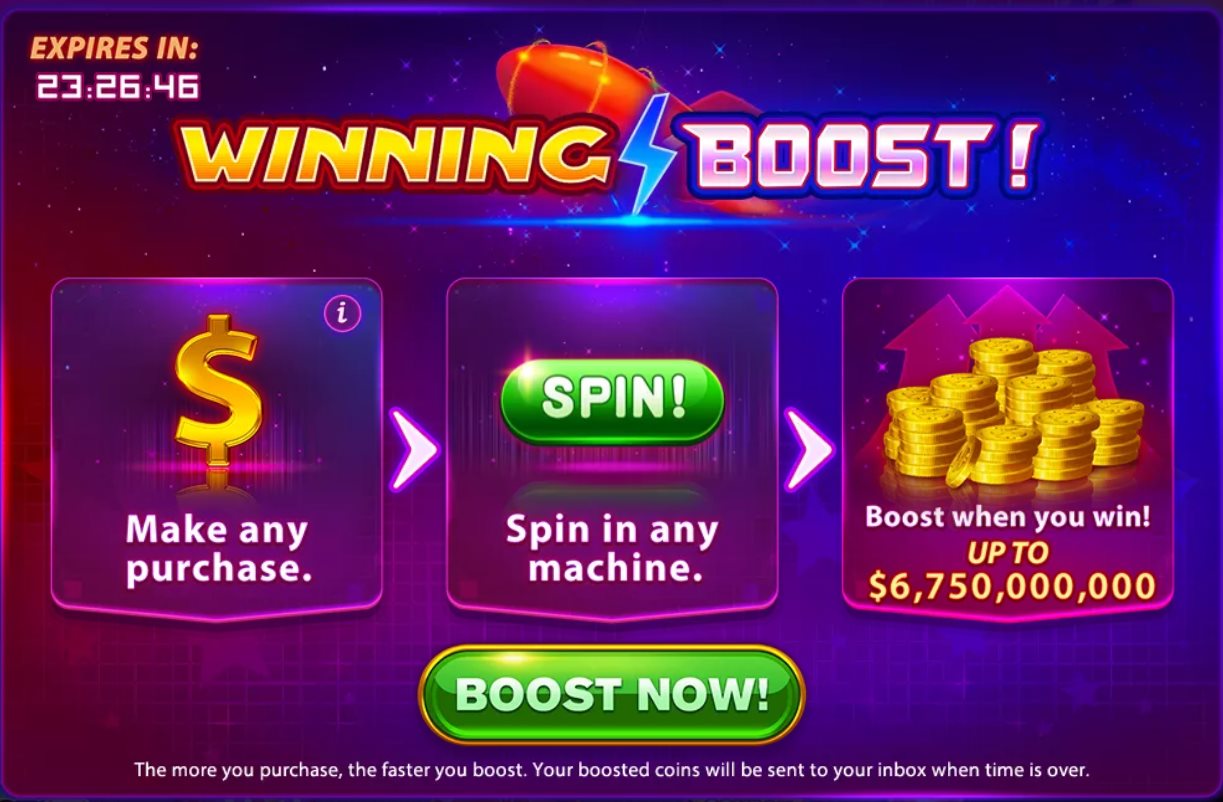Select the Make any purchase card text
This screenshot has width=1223, height=802.
[218, 549]
